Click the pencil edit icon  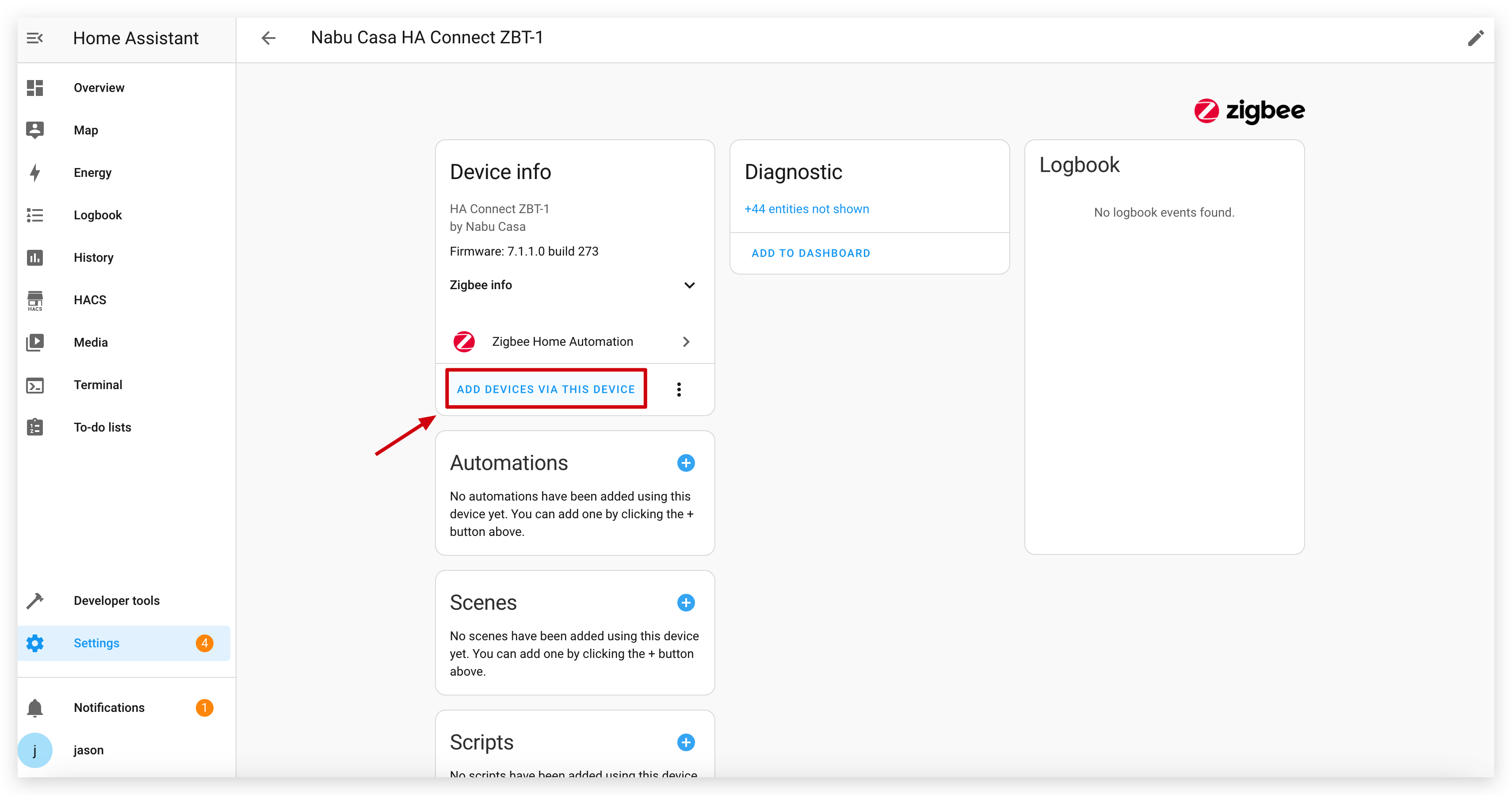[x=1476, y=38]
